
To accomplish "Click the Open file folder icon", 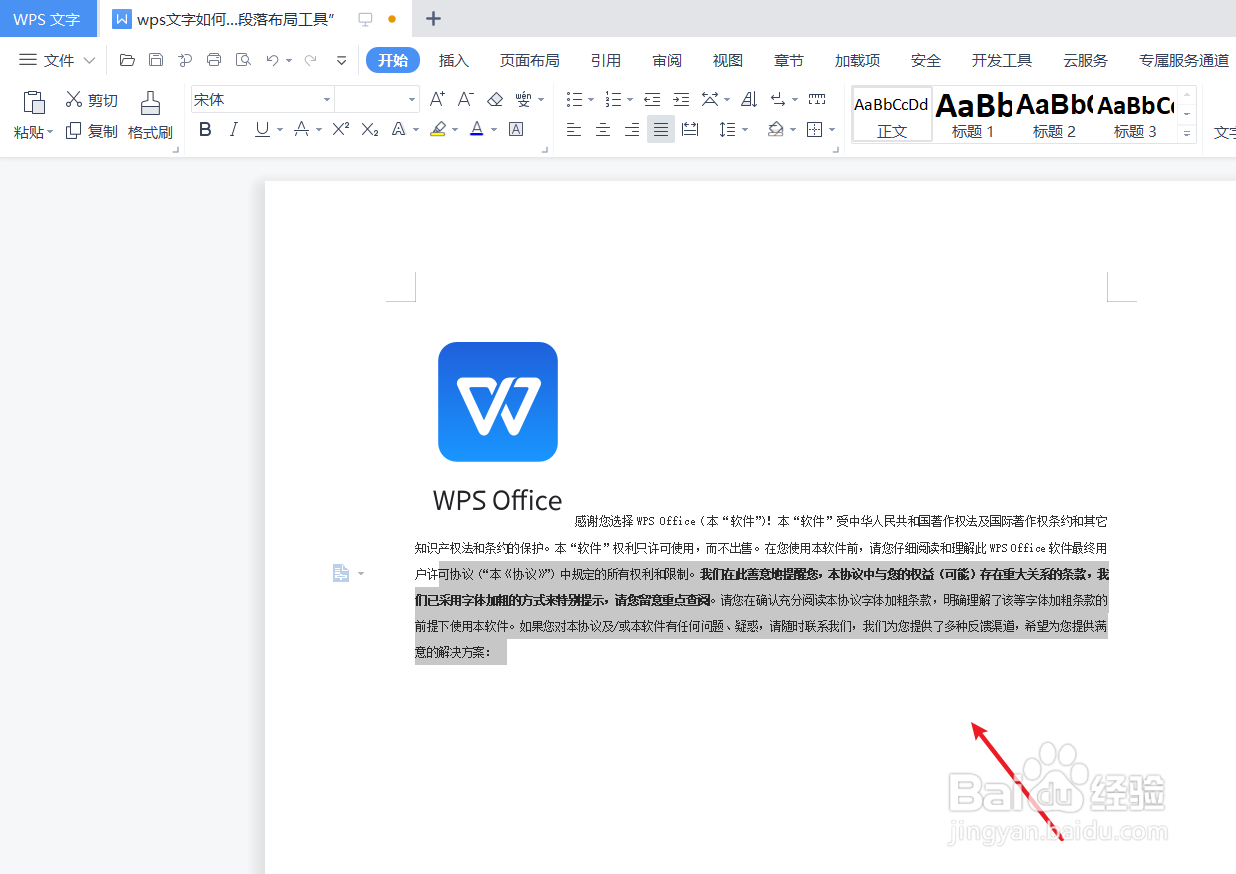I will [x=127, y=60].
